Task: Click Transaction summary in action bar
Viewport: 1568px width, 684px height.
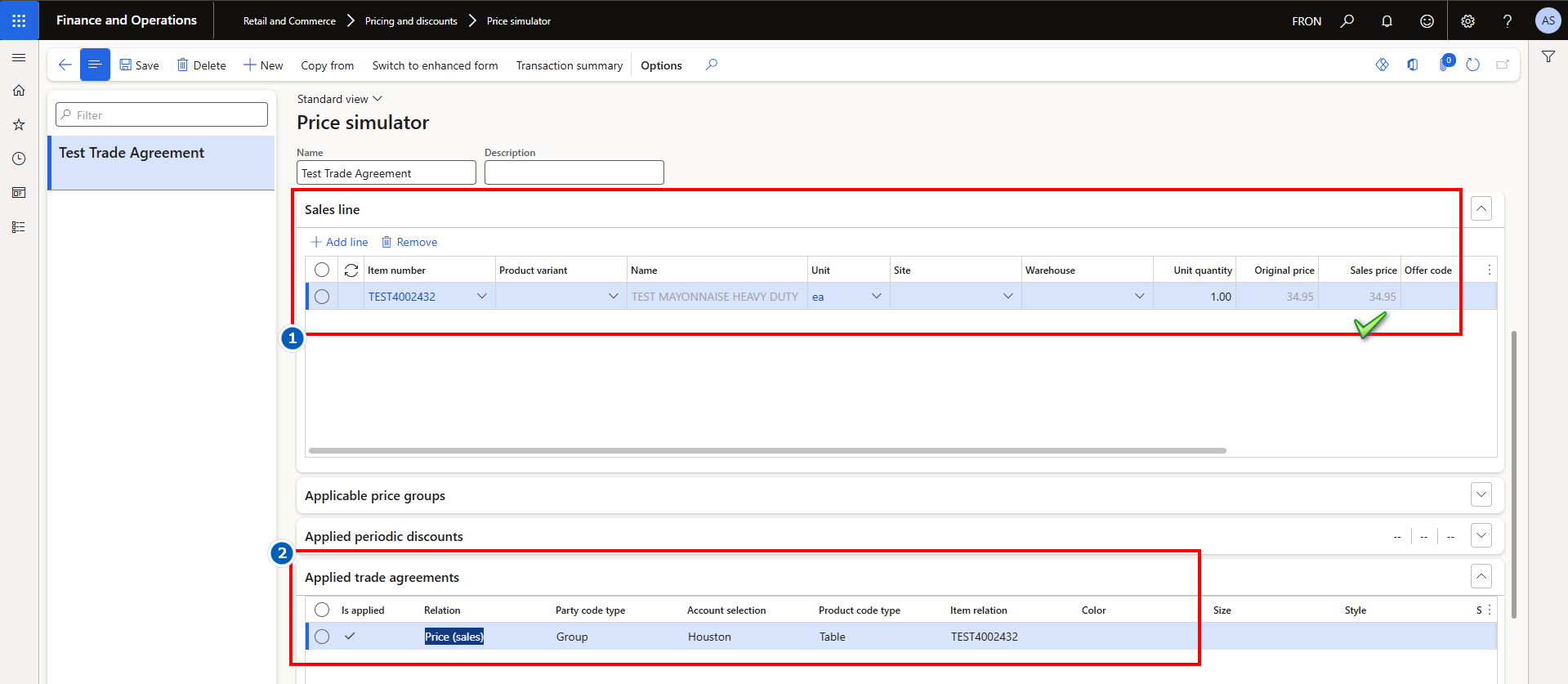Action: [x=569, y=65]
